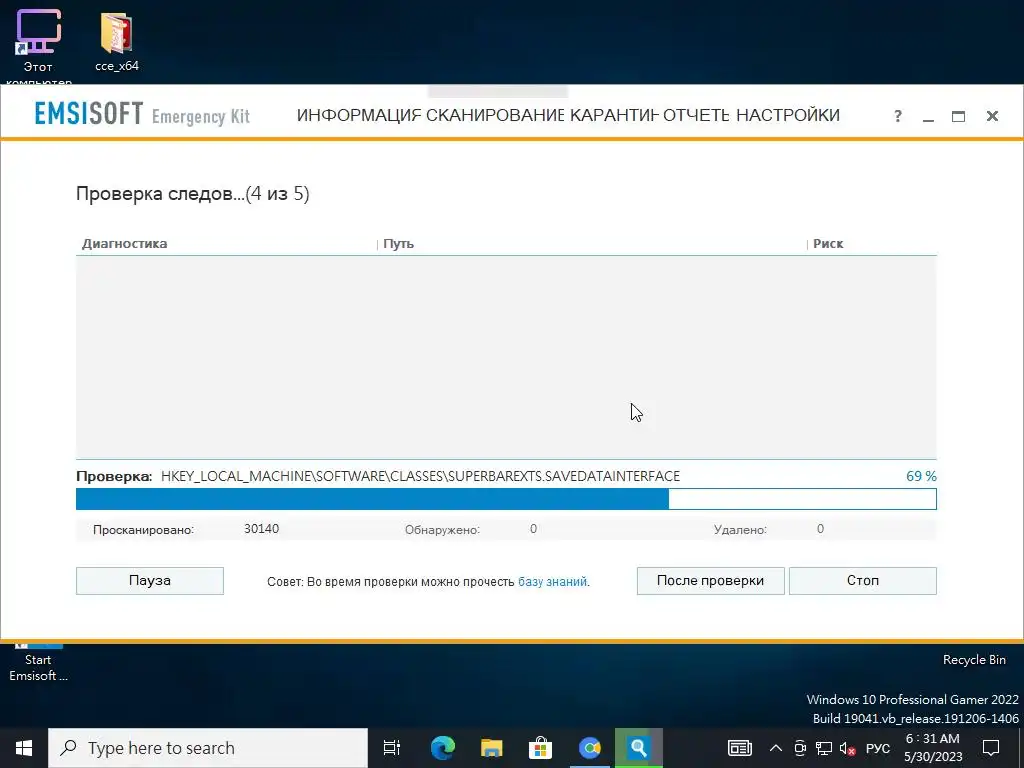Open Chrome from the taskbar
The image size is (1024, 768).
(x=589, y=748)
